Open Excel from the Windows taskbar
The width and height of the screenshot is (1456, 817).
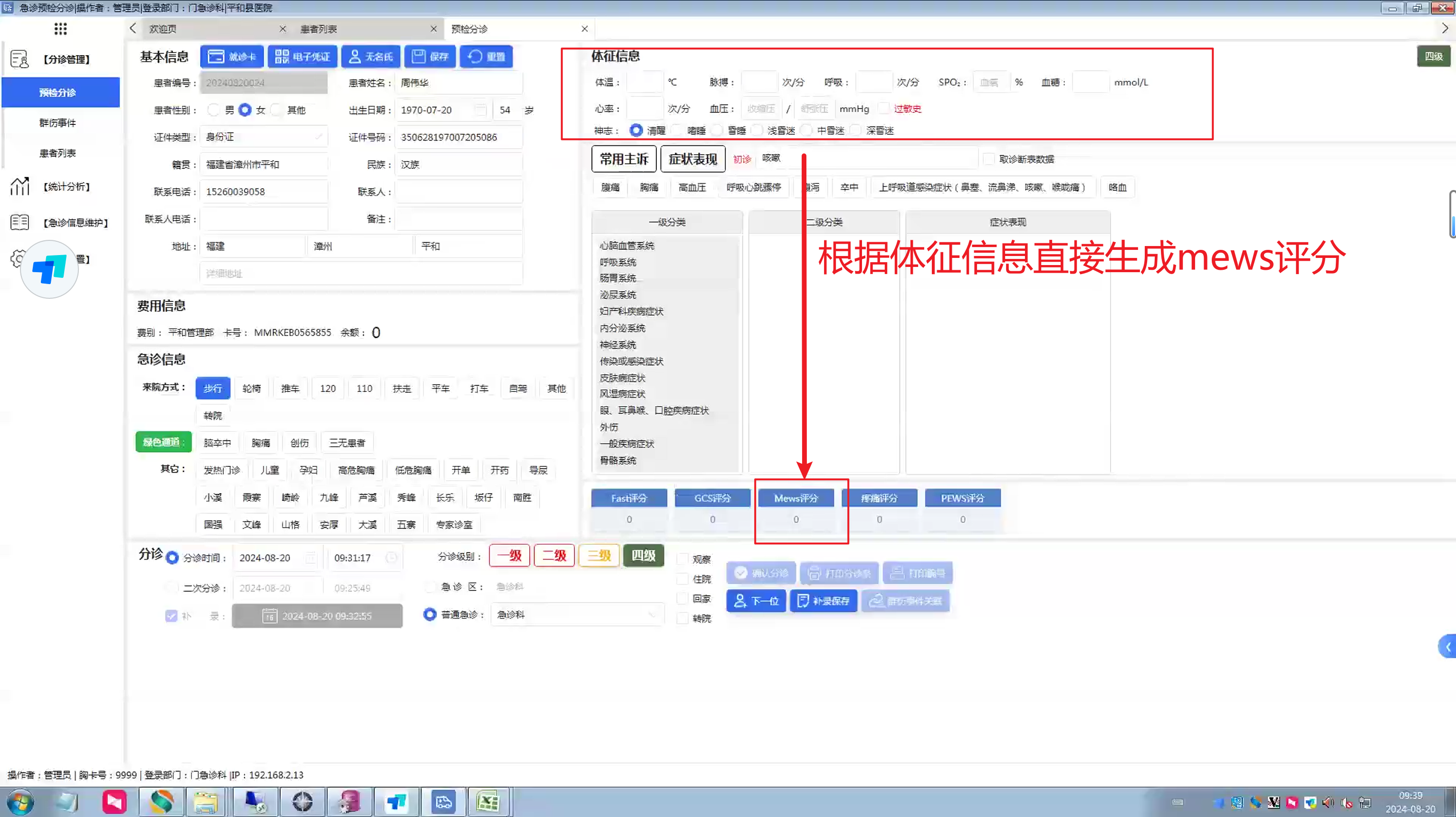point(487,802)
